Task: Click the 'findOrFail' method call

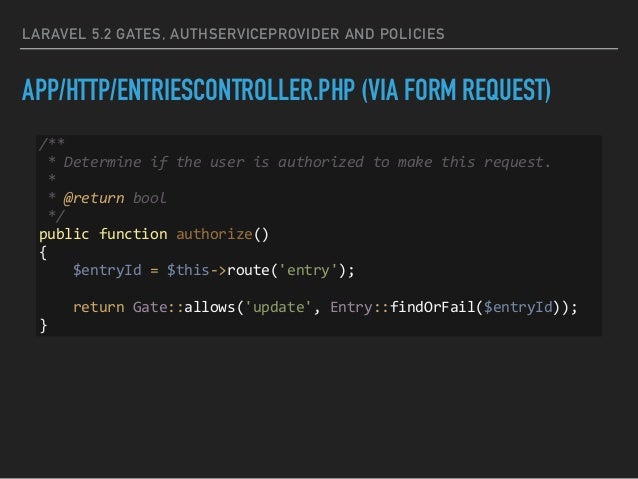Action: pos(433,307)
